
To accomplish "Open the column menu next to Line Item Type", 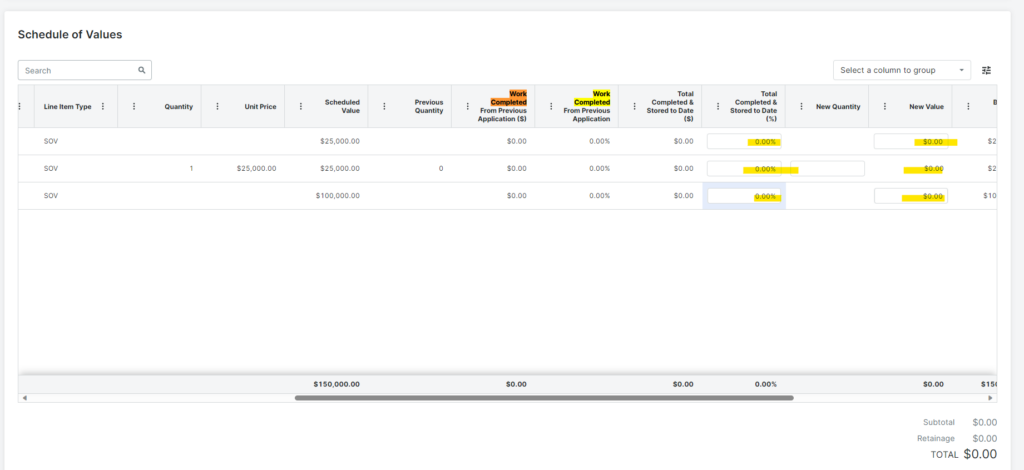I will [x=103, y=106].
